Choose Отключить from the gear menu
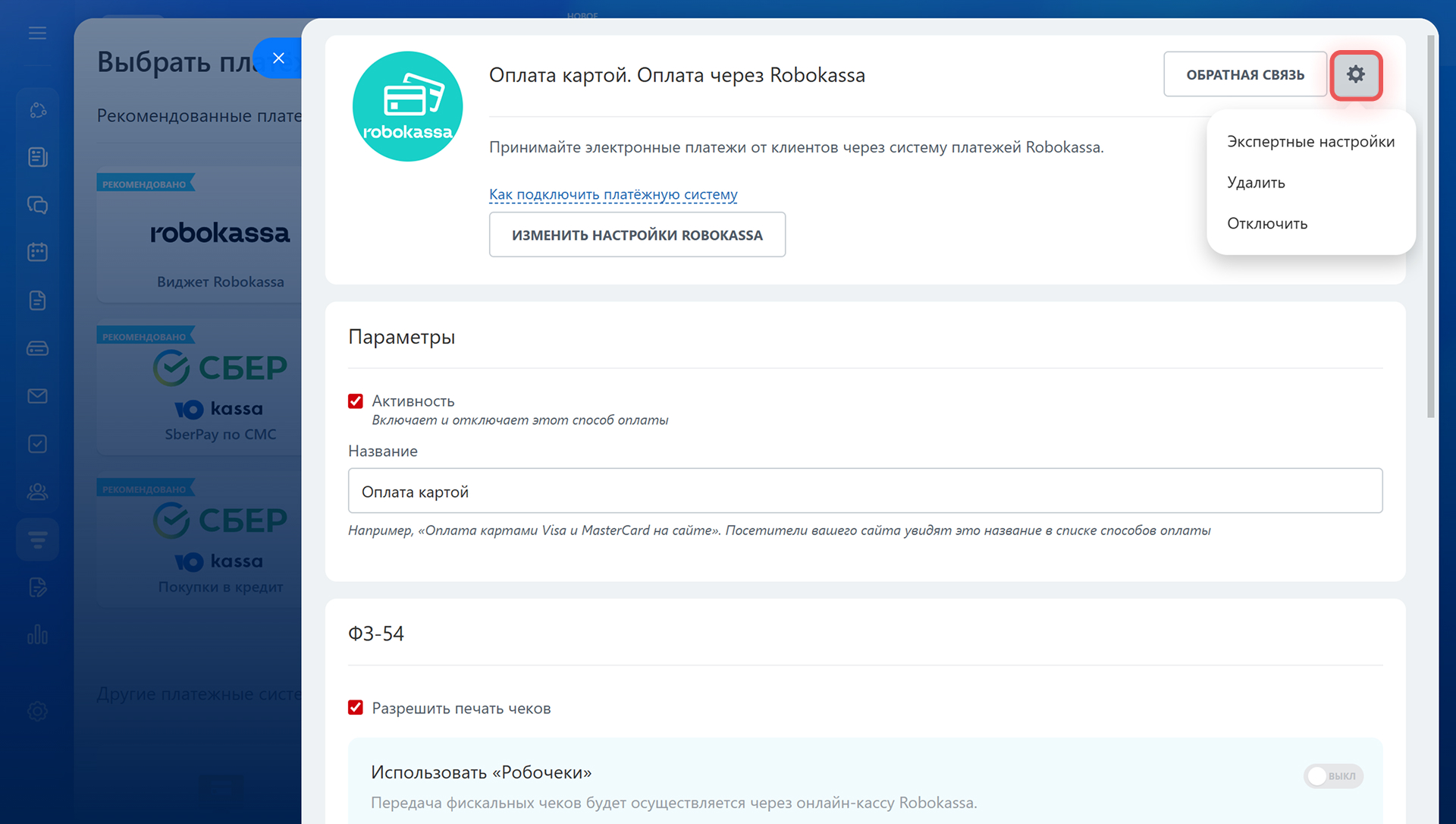The height and width of the screenshot is (824, 1456). tap(1267, 224)
